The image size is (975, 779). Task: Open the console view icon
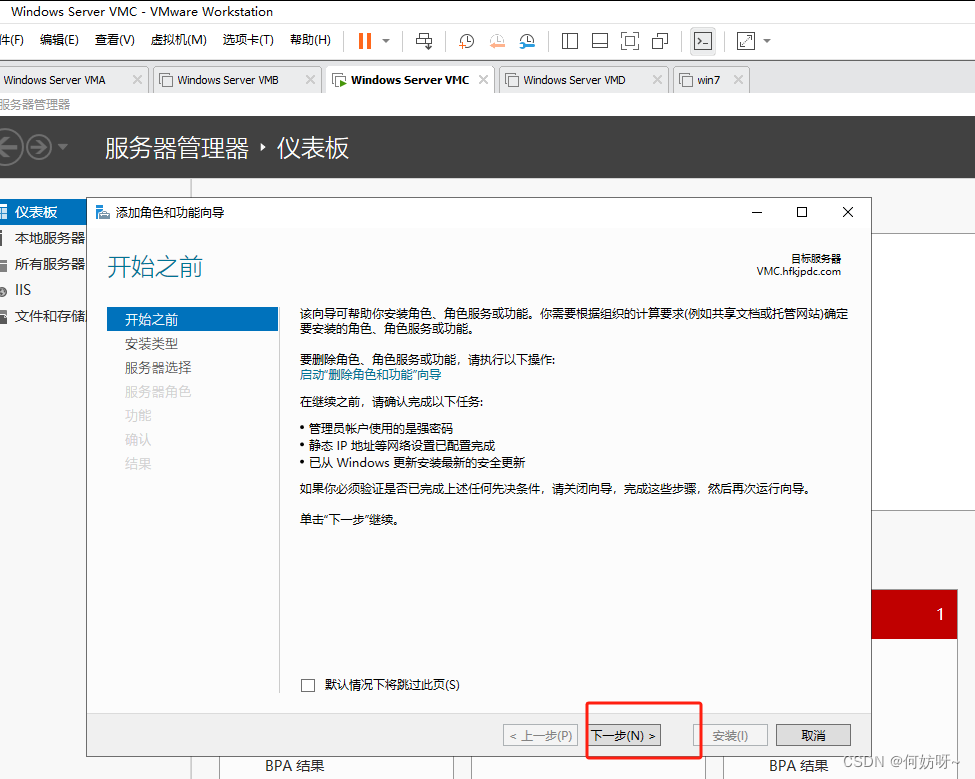pos(703,41)
